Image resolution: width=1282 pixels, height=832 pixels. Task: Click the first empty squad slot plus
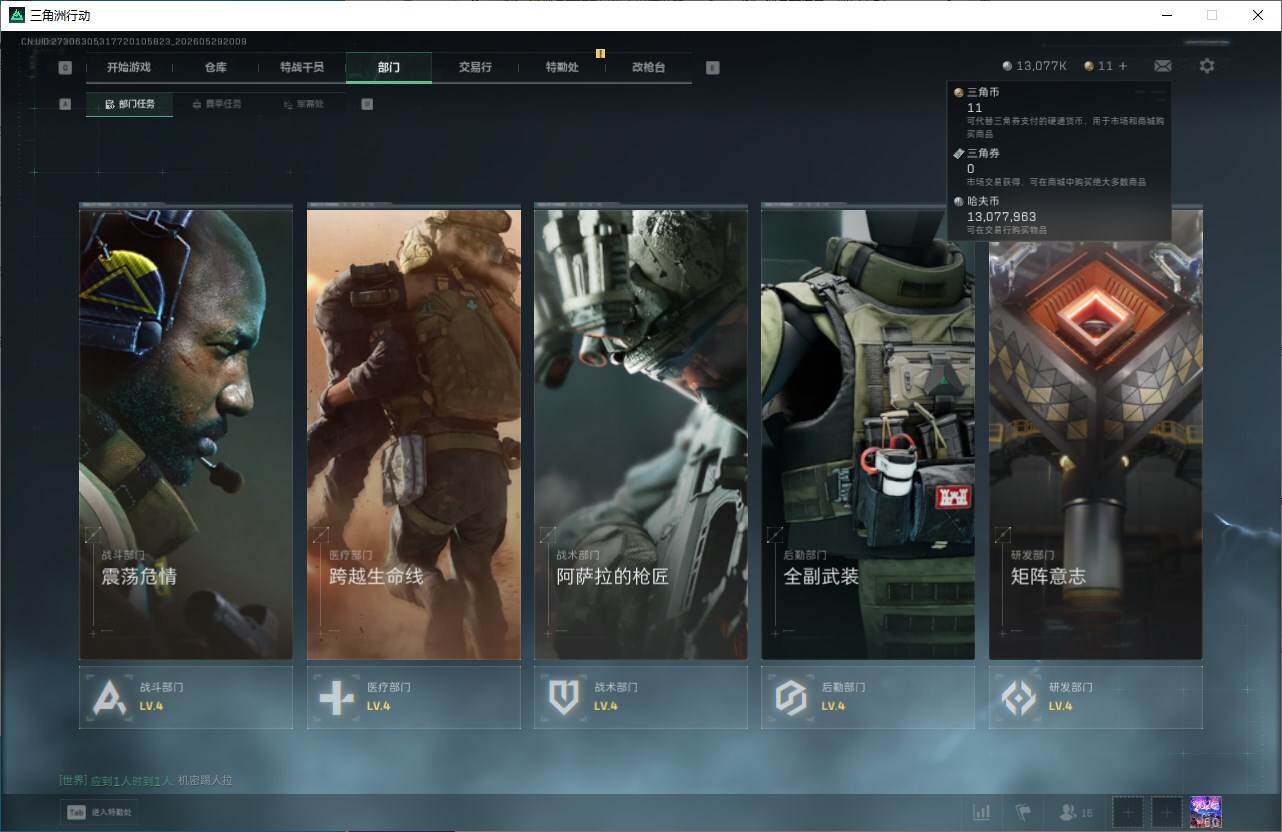point(1128,812)
